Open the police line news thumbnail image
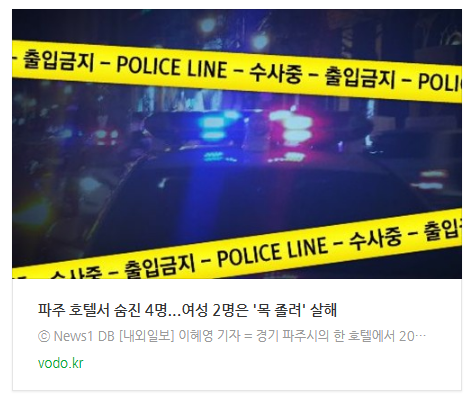 [x=237, y=144]
